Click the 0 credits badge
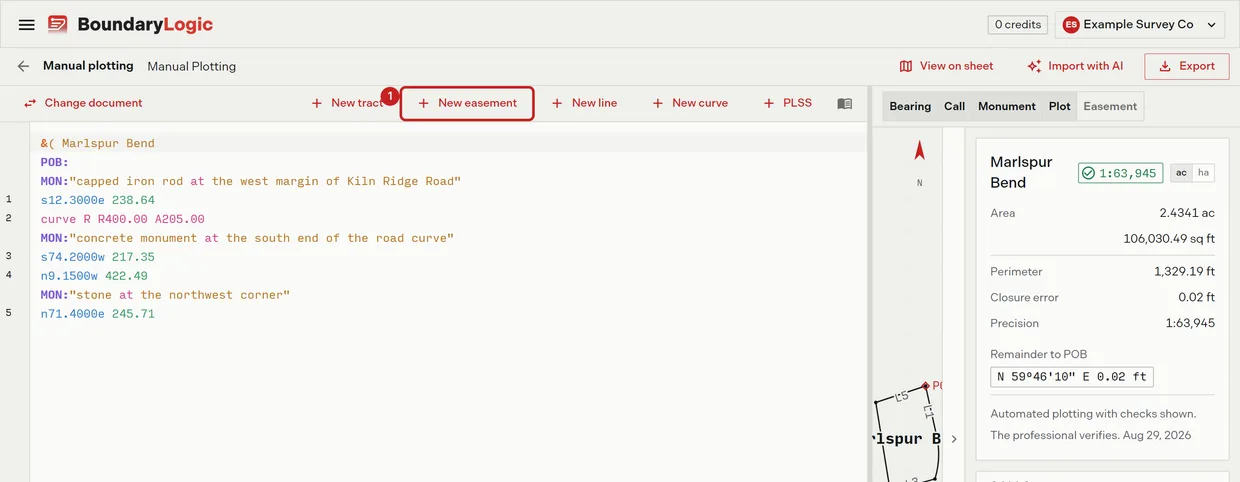Image resolution: width=1240 pixels, height=482 pixels. (x=1018, y=25)
